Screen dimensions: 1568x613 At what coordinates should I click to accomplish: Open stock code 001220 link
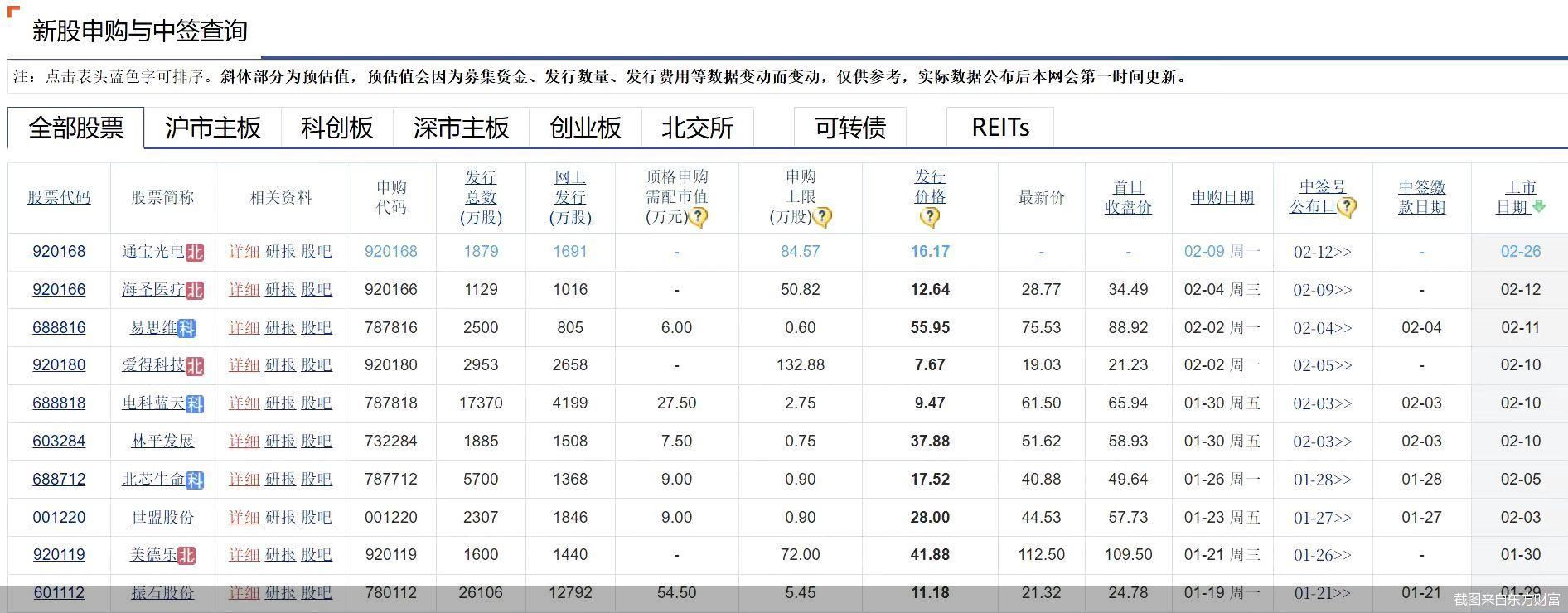[59, 518]
